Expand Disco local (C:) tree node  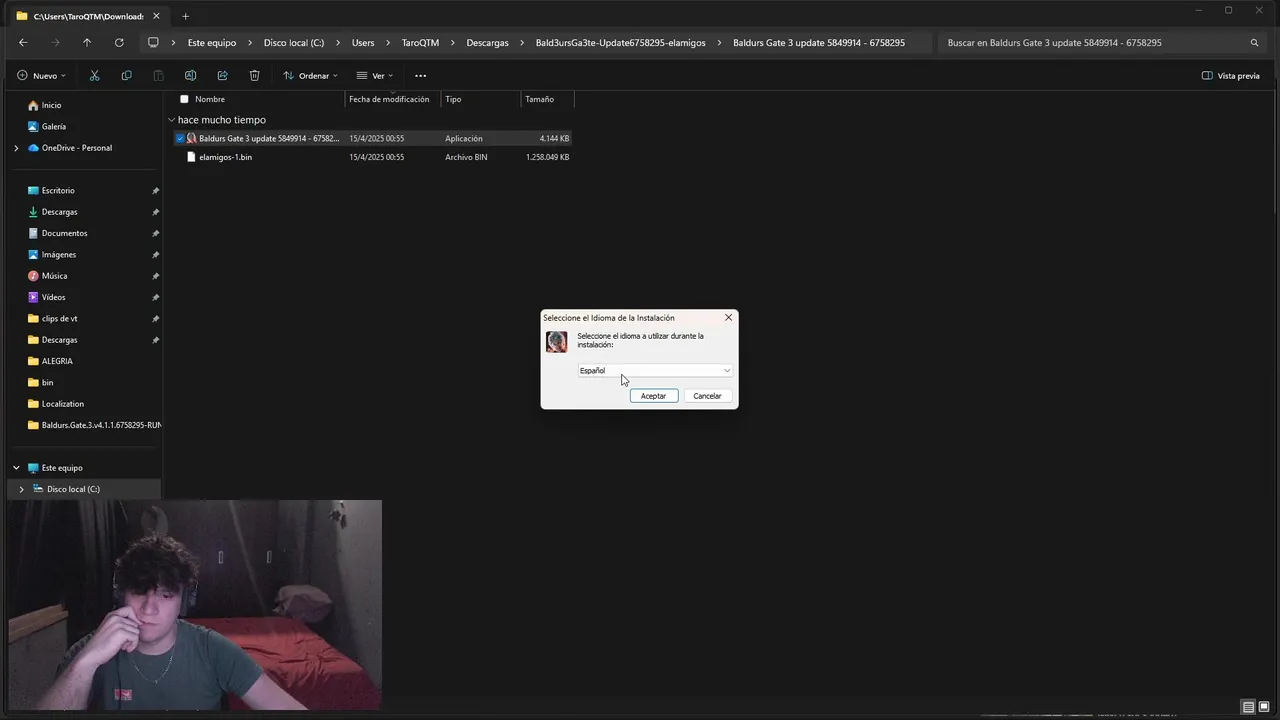(x=21, y=489)
